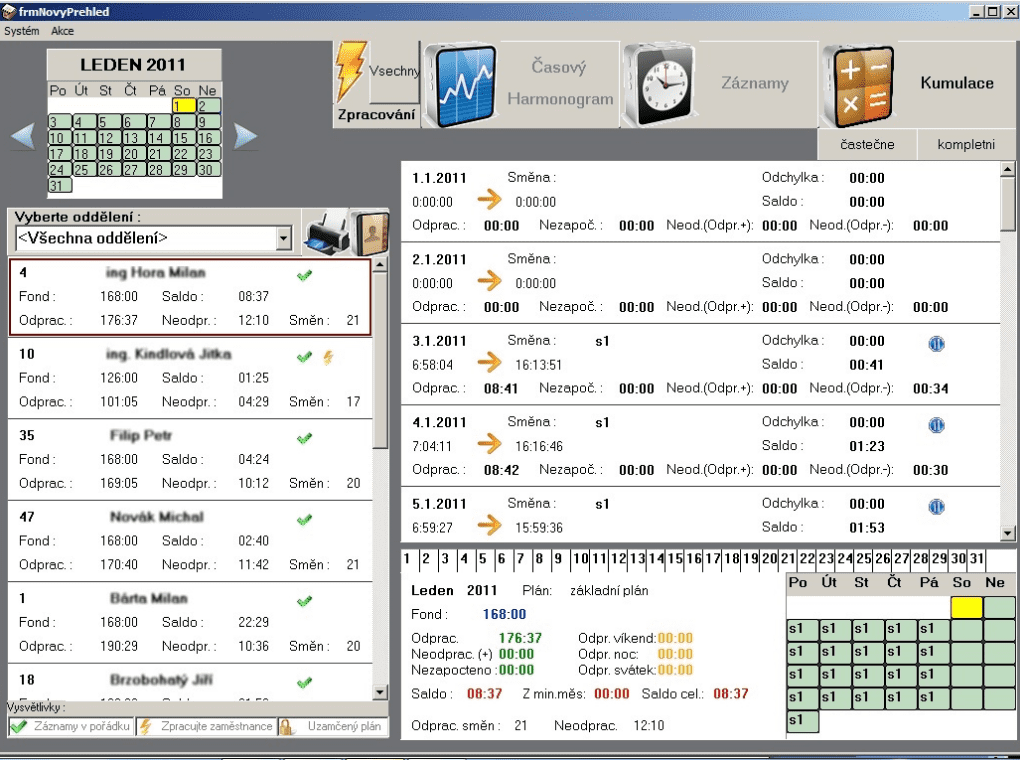
Task: Open the Kumulace view
Action: [957, 83]
